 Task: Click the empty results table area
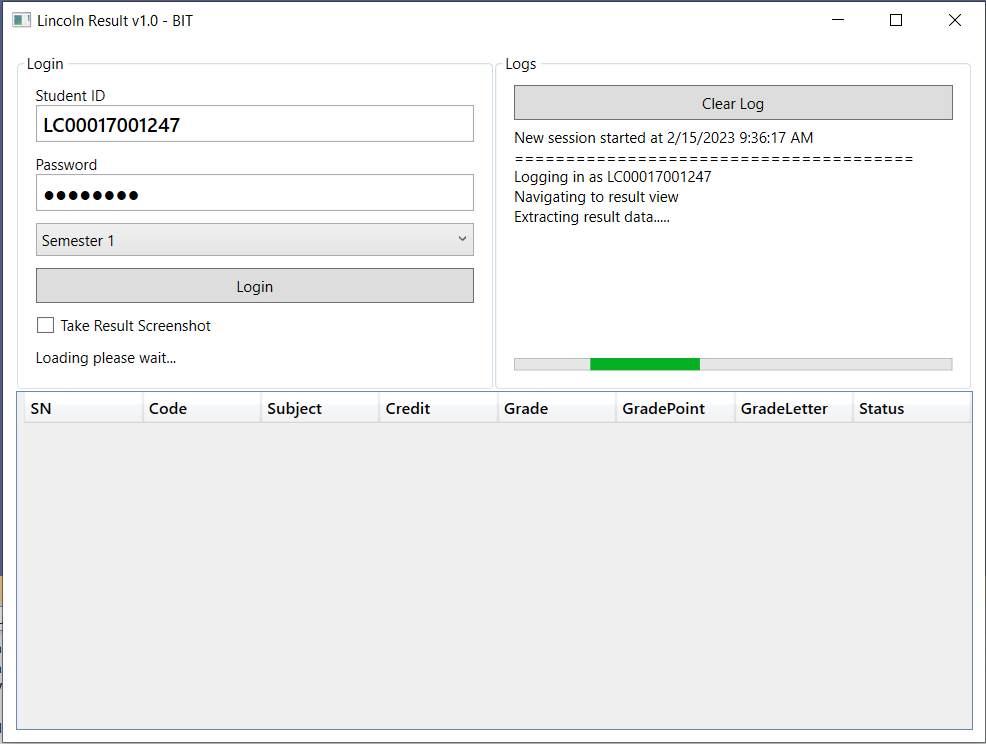click(493, 570)
